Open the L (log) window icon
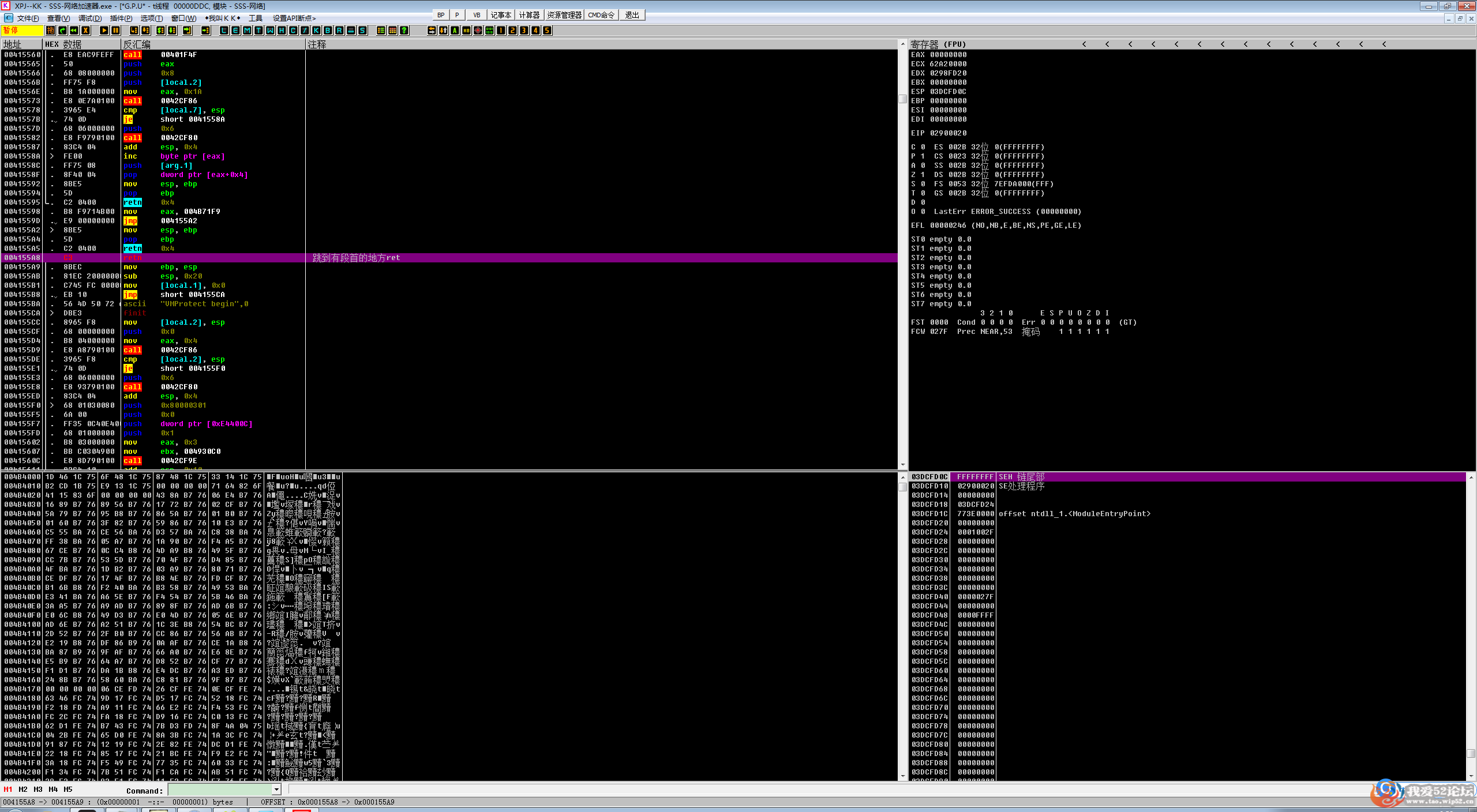1477x812 pixels. pyautogui.click(x=224, y=31)
